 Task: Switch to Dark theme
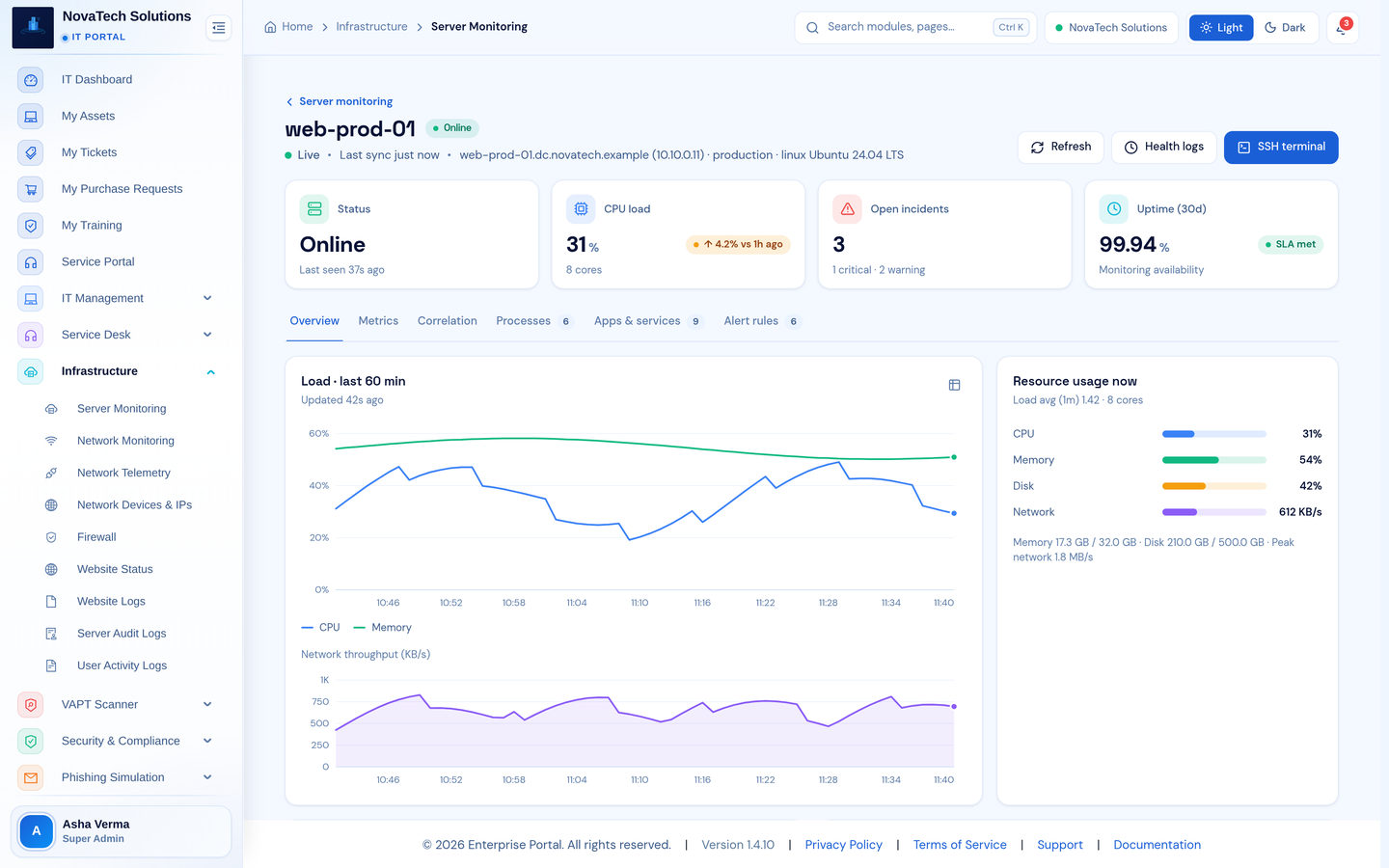tap(1285, 28)
